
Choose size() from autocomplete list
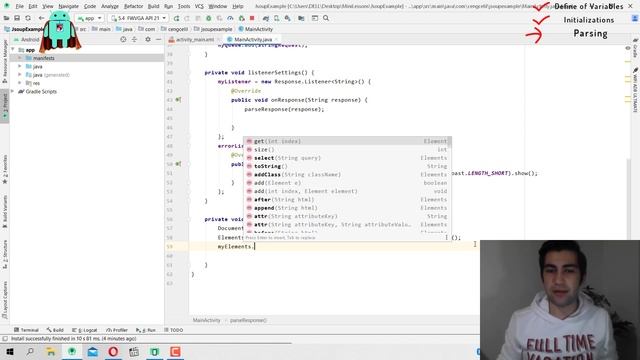(x=347, y=150)
